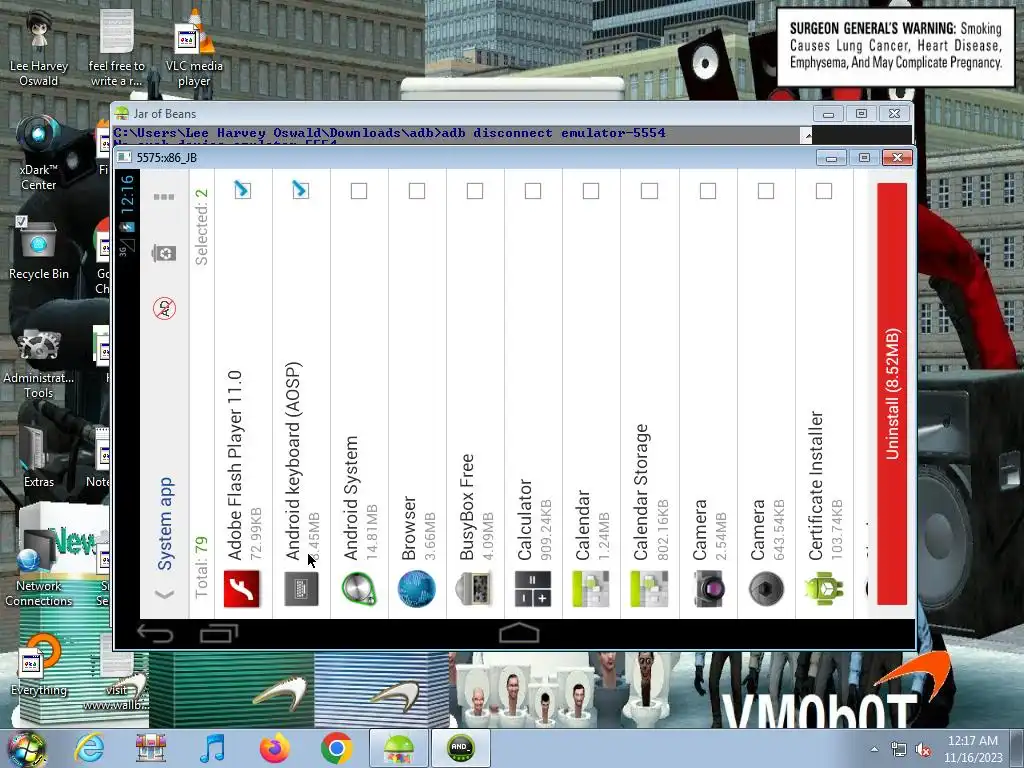Show hidden system tray icons

pos(874,750)
